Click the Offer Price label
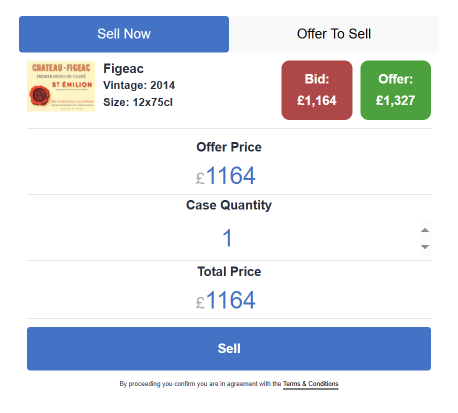 pyautogui.click(x=229, y=147)
